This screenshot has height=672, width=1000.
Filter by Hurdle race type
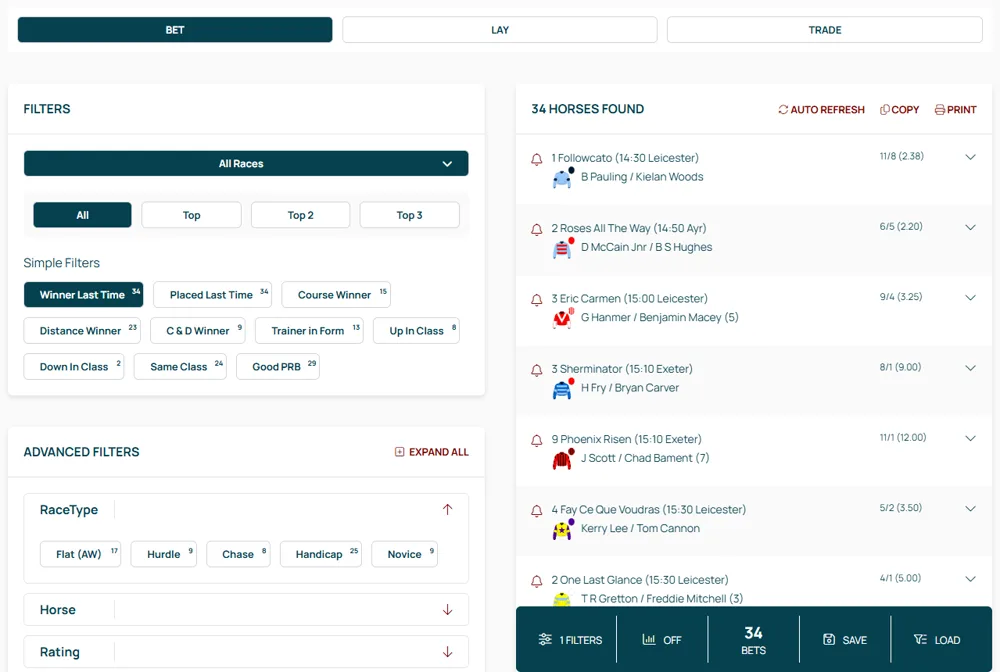[x=164, y=554]
